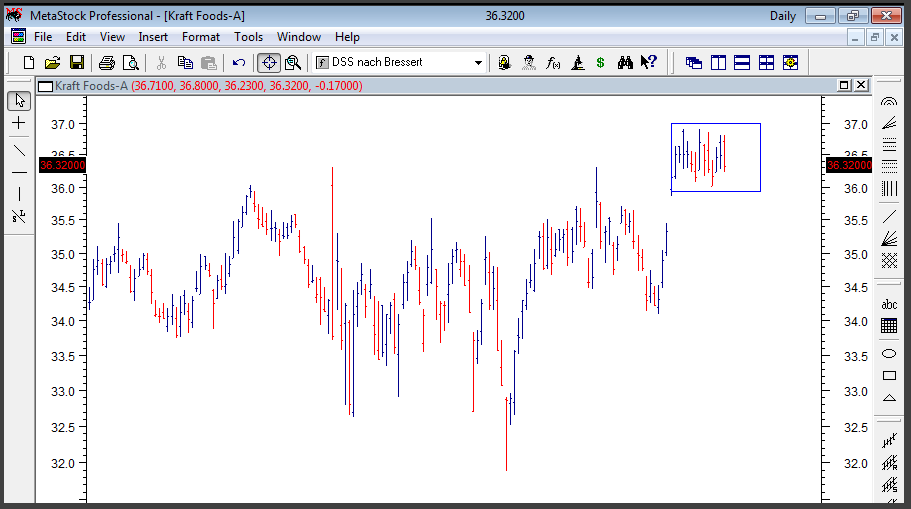Click the Kraft Foods-A price header text
Viewport: 911px width, 509px height.
(209, 86)
